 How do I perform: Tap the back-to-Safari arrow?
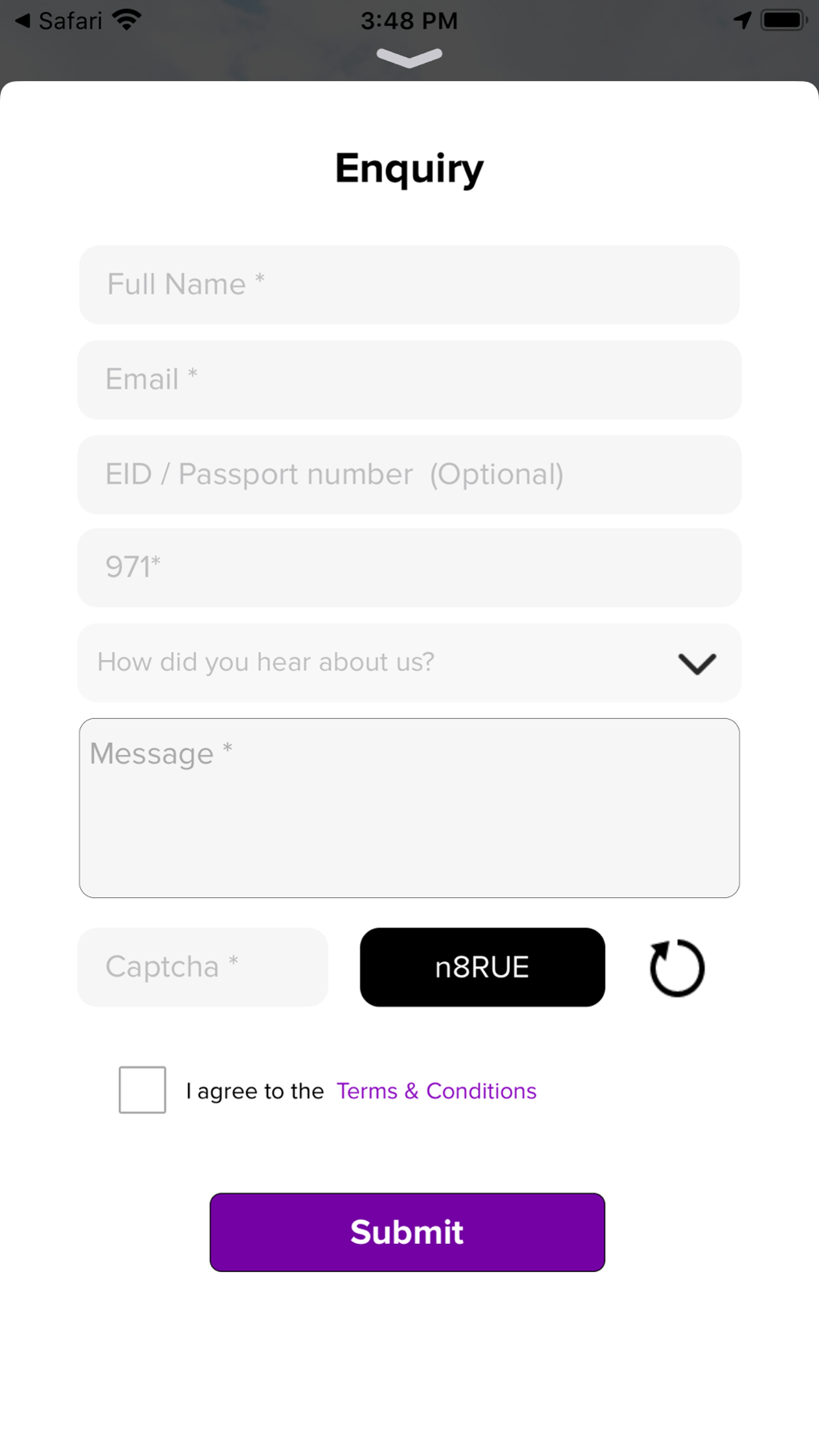(22, 20)
